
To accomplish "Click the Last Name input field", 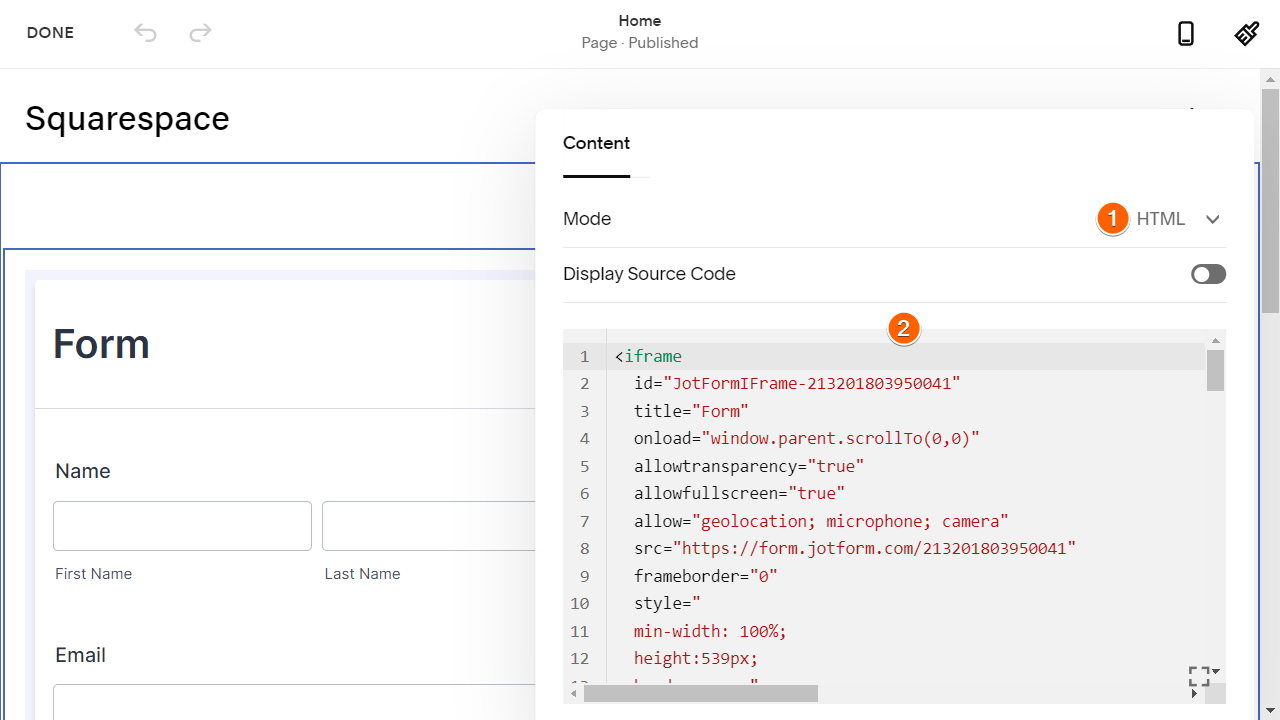I will click(x=428, y=526).
